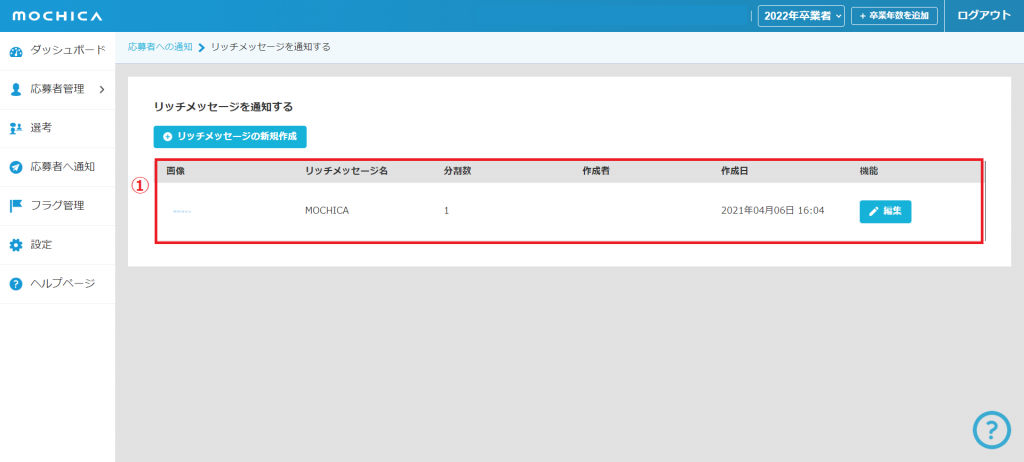Click the MOCHICA rich message thumbnail image

pyautogui.click(x=182, y=212)
